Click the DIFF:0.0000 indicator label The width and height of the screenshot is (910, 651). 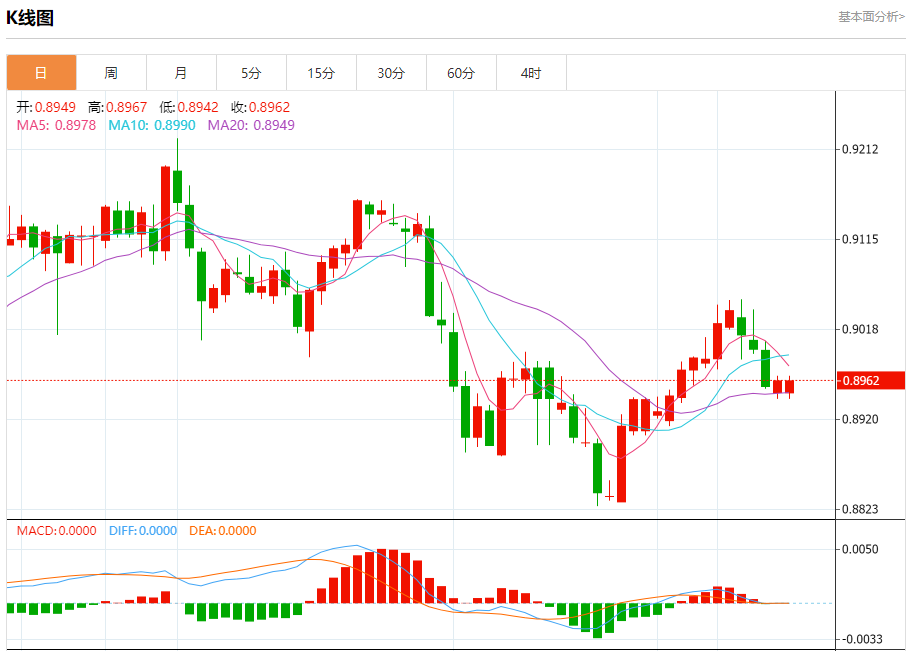click(143, 531)
